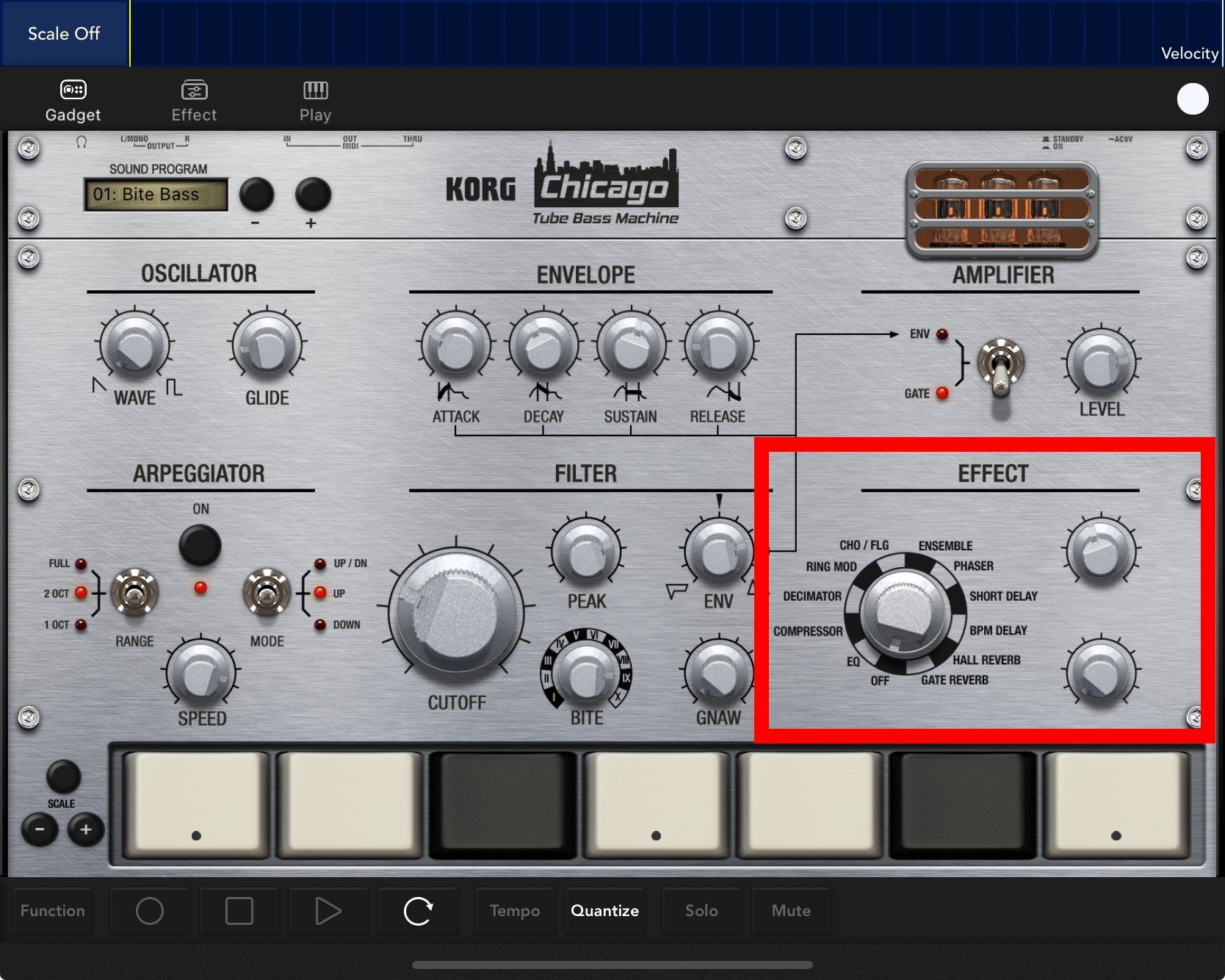Click the GLIDE knob
Image resolution: width=1225 pixels, height=980 pixels.
click(x=267, y=346)
